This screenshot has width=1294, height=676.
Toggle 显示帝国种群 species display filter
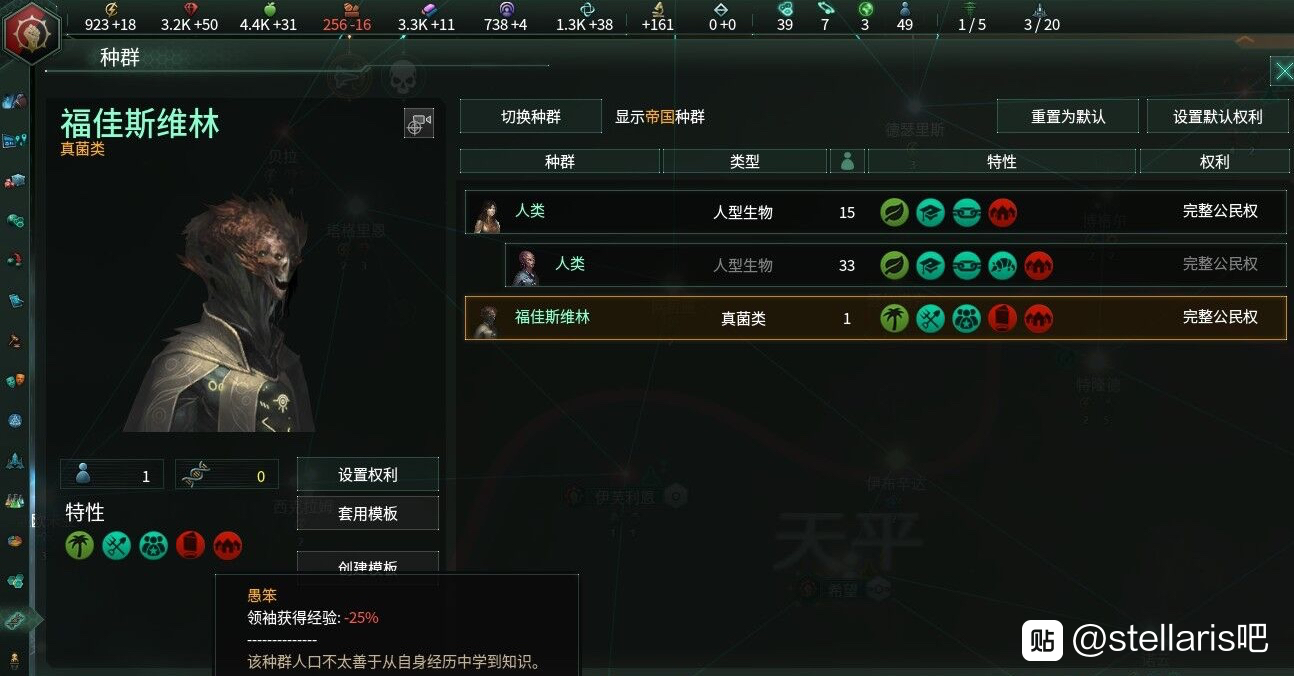[660, 117]
